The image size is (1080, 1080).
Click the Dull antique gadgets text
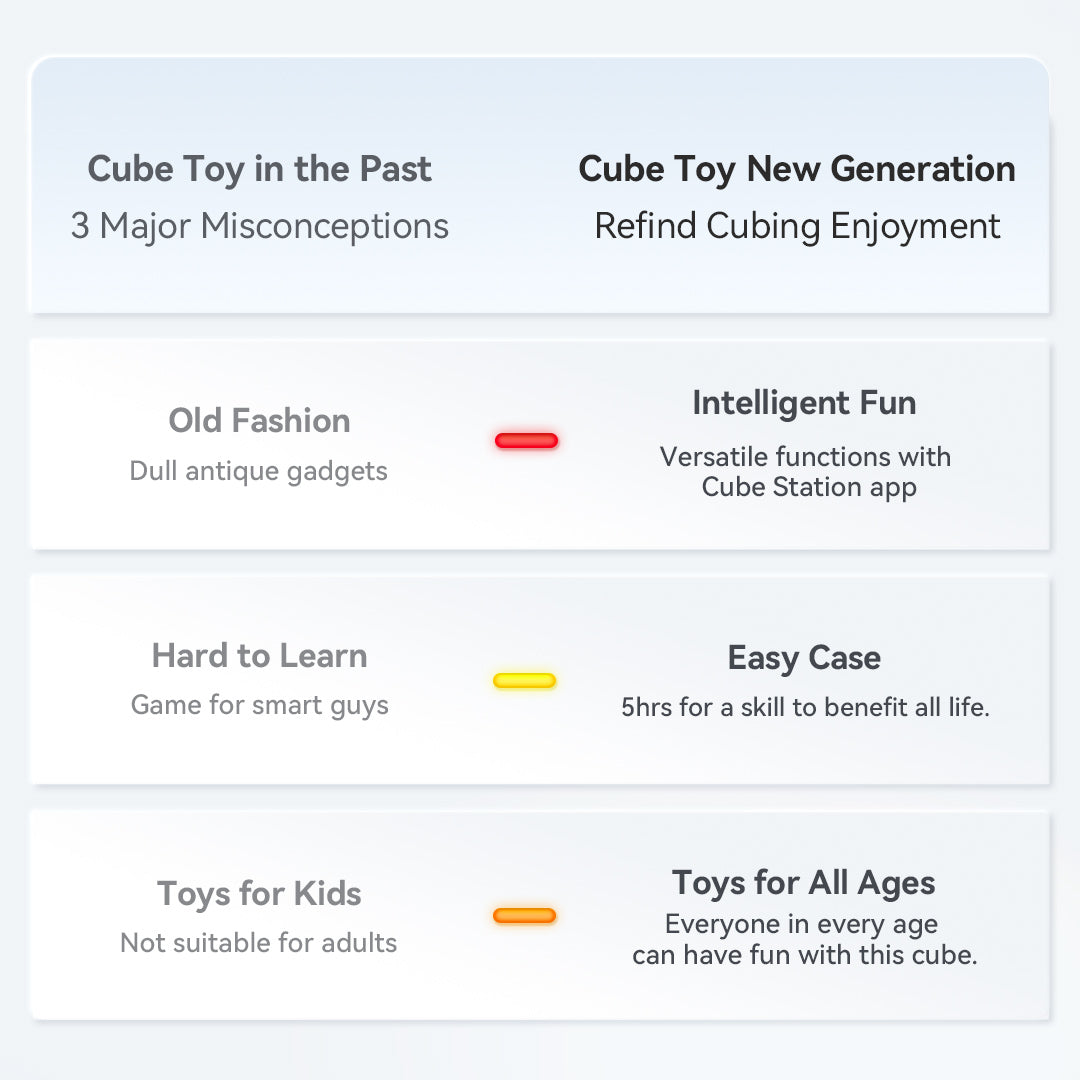coord(259,472)
